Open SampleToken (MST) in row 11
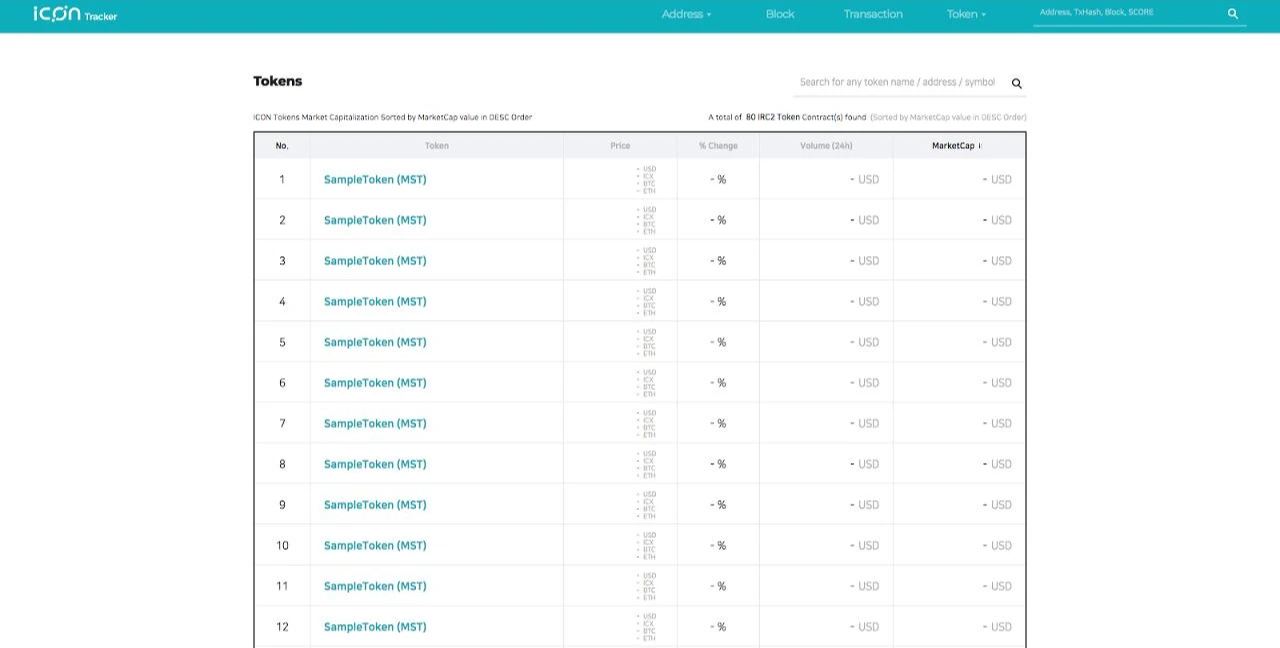 coord(375,586)
